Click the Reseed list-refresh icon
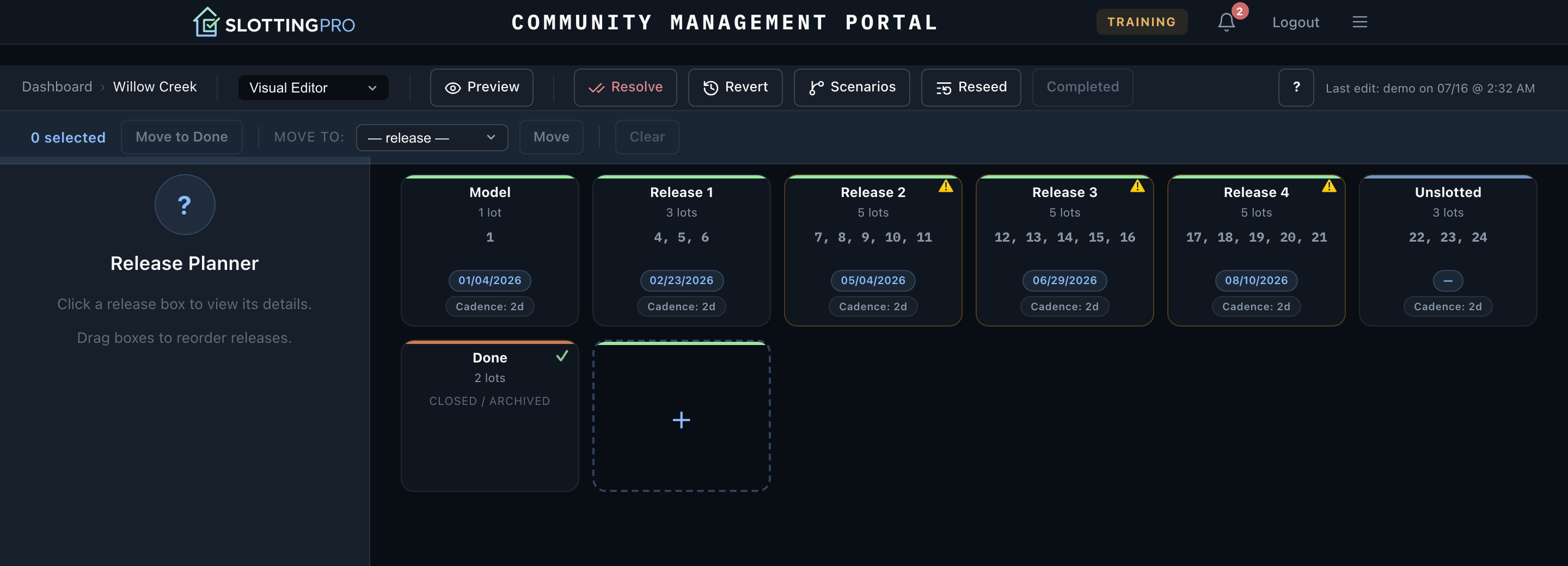This screenshot has height=566, width=1568. [x=944, y=88]
